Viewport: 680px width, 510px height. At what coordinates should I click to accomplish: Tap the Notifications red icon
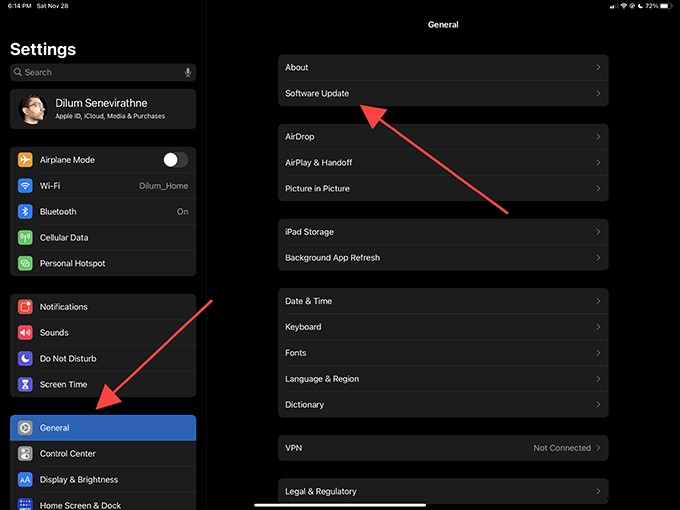coord(25,307)
